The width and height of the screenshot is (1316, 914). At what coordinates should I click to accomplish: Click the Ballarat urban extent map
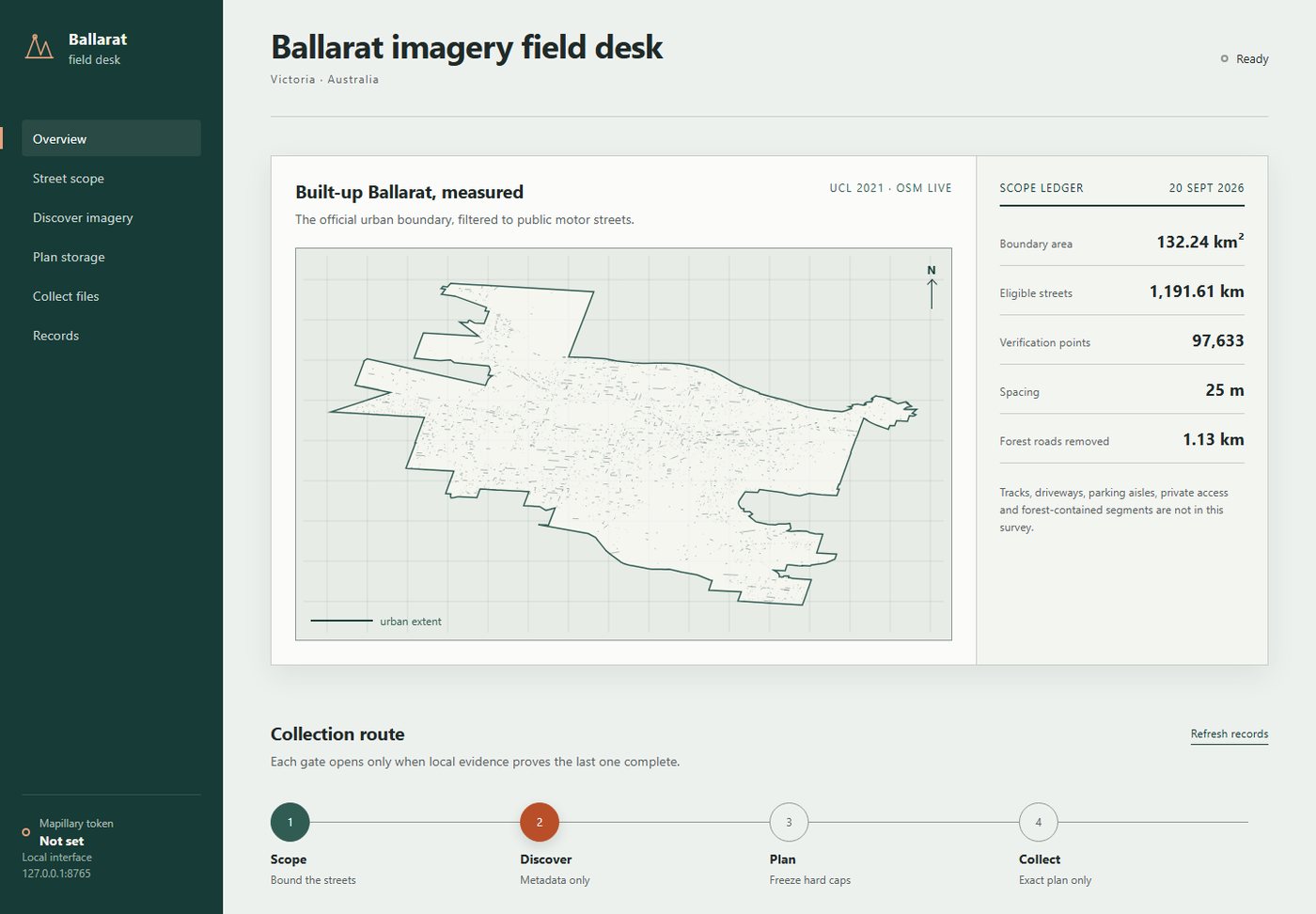[623, 444]
